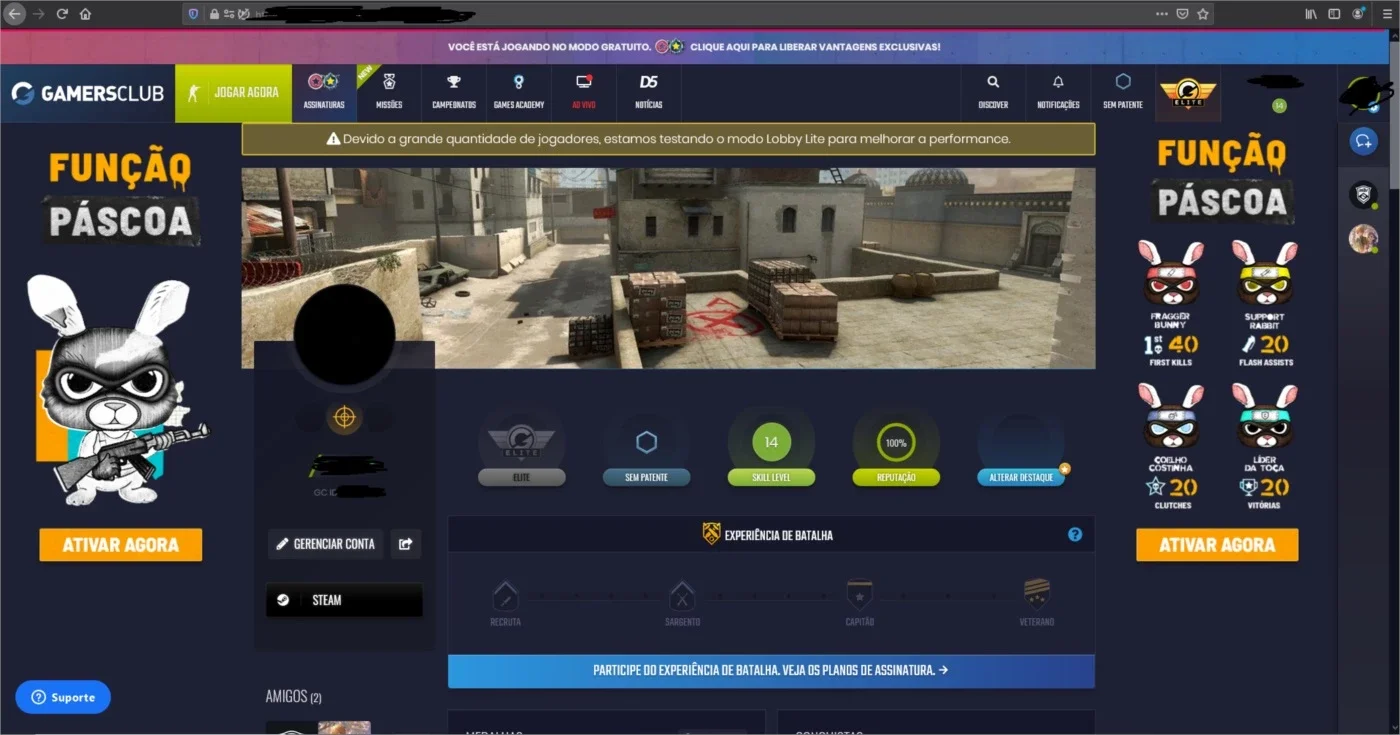Click the Alterar Destaque button
1400x735 pixels.
coord(1021,477)
